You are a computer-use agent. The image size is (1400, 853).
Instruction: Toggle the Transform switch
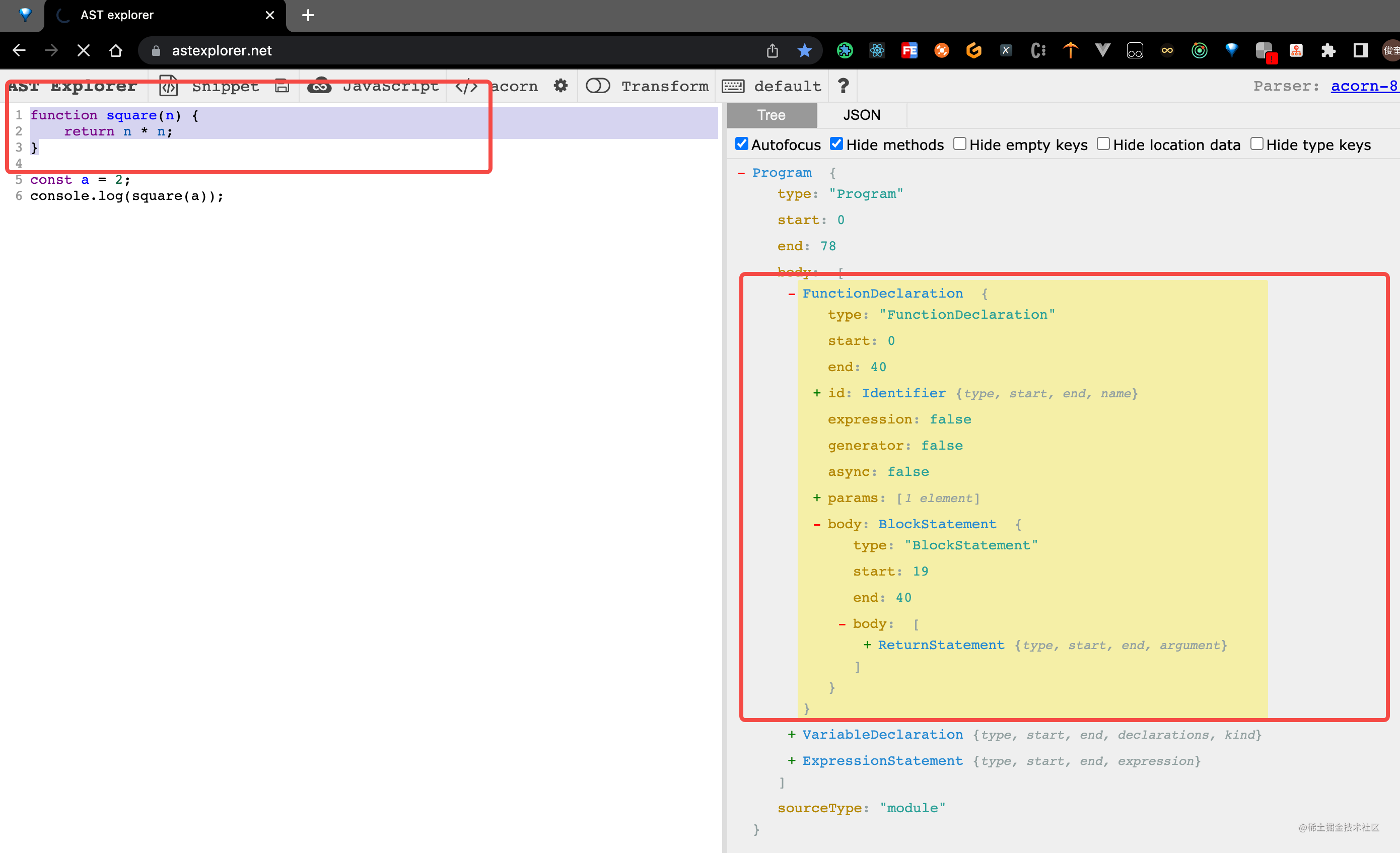(x=597, y=86)
